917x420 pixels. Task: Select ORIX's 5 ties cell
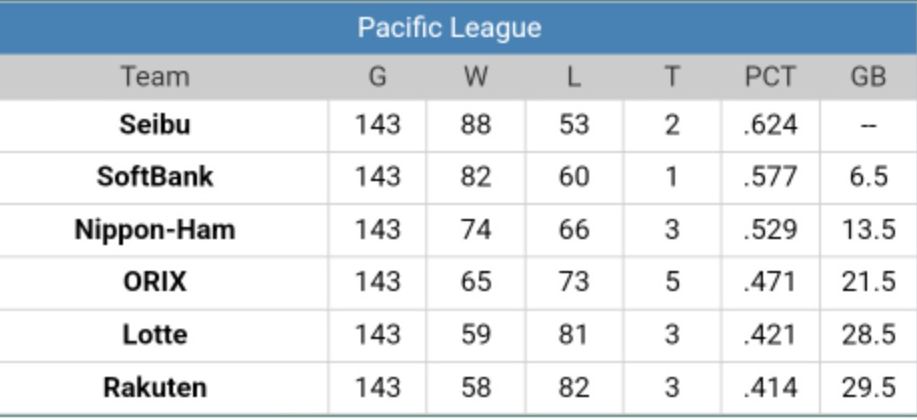tap(671, 282)
